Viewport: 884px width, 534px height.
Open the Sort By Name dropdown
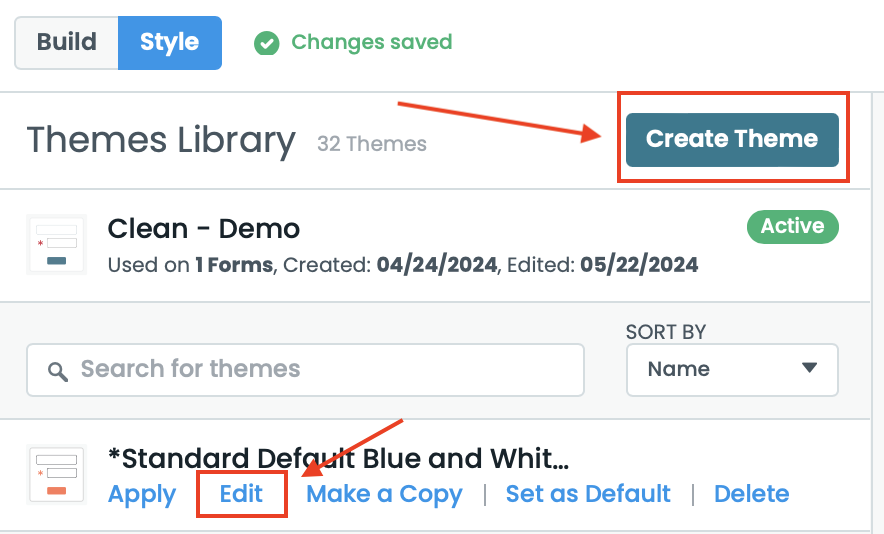point(731,370)
